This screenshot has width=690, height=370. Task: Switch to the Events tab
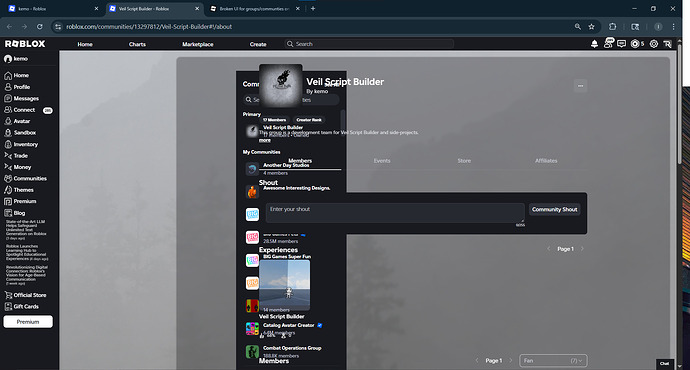coord(382,161)
